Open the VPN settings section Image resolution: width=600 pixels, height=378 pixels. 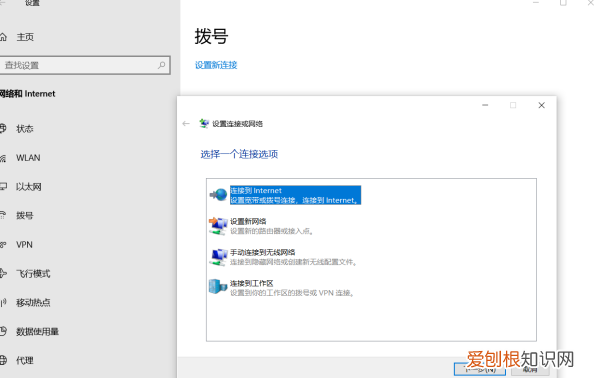(x=24, y=244)
